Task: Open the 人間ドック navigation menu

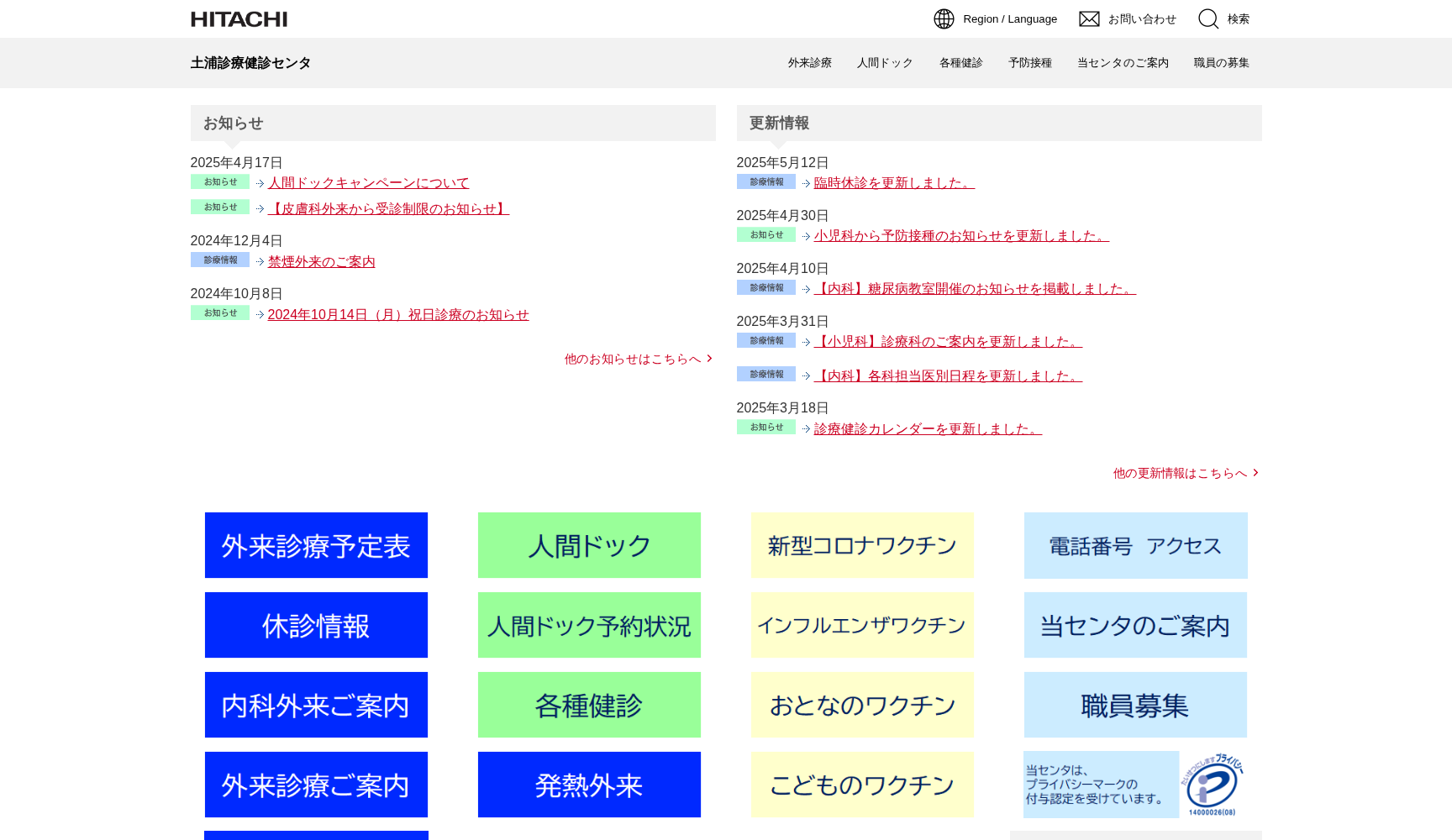Action: point(884,62)
